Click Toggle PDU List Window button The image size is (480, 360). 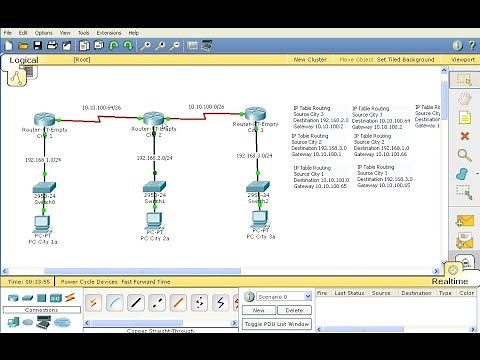(x=277, y=324)
